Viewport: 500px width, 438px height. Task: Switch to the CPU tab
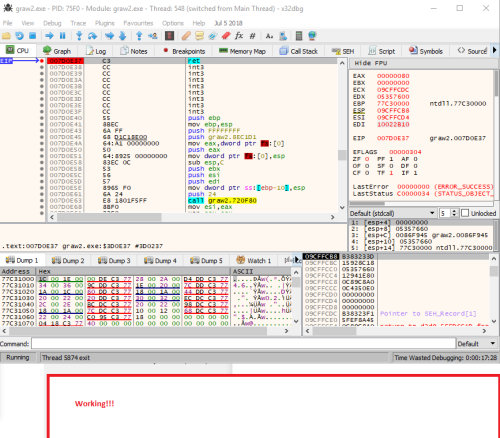coord(18,51)
